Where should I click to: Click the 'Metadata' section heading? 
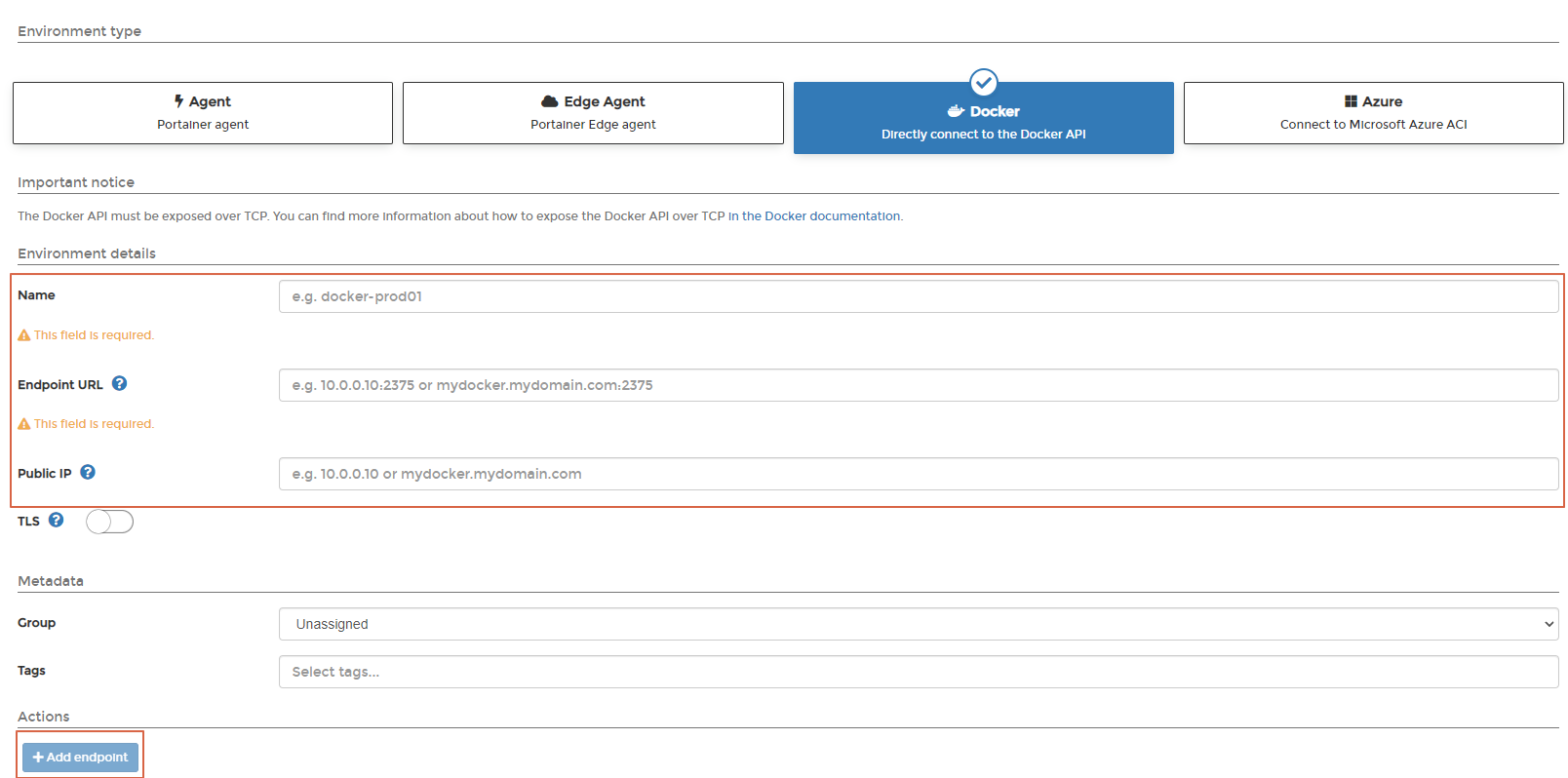(x=51, y=581)
